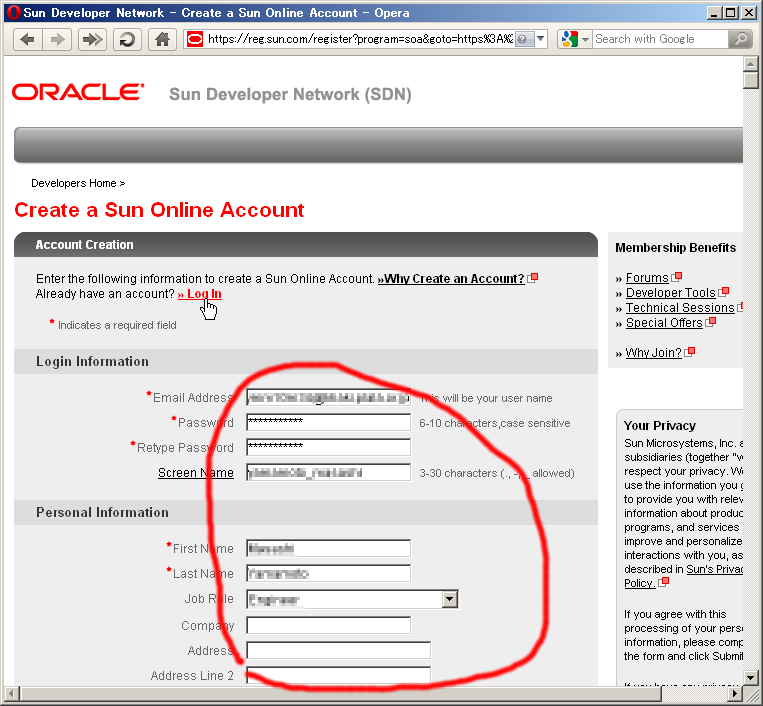763x706 pixels.
Task: Click the address bar URL field
Action: pos(360,39)
